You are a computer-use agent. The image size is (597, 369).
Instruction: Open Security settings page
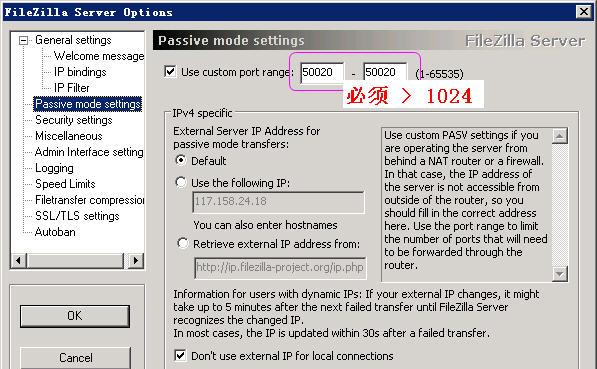(x=73, y=120)
